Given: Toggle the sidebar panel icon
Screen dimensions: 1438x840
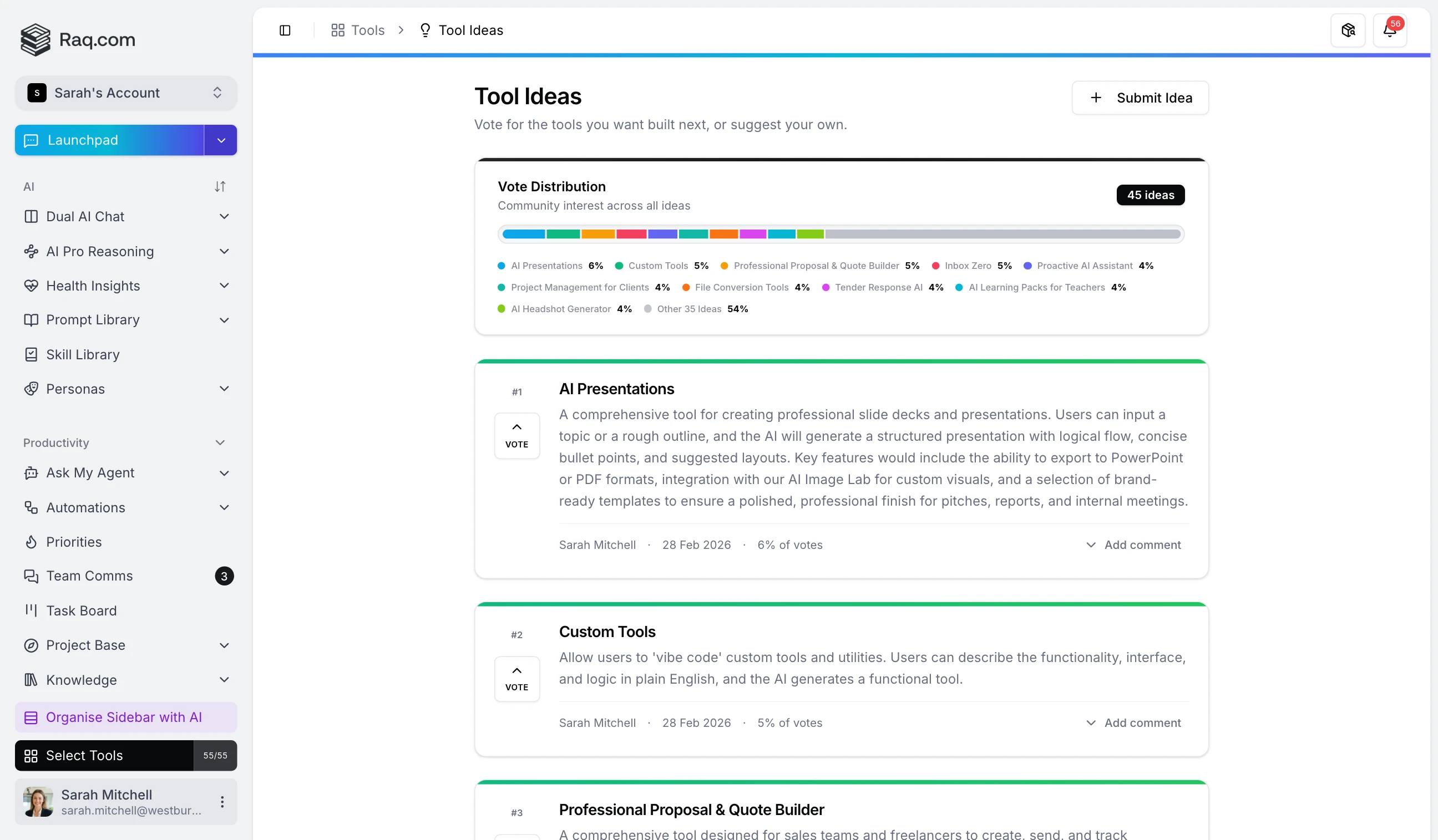Looking at the screenshot, I should pos(285,30).
